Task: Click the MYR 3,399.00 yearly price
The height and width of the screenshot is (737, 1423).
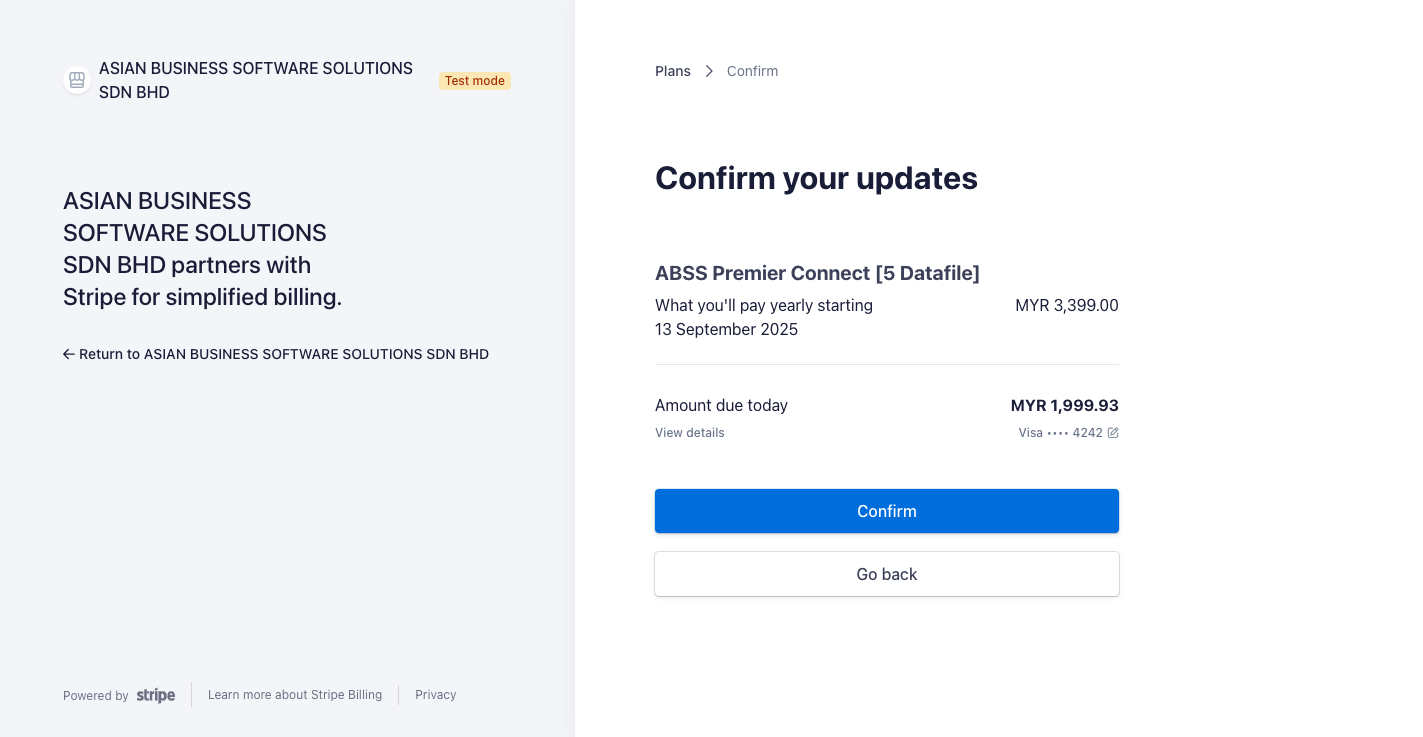Action: click(x=1066, y=305)
